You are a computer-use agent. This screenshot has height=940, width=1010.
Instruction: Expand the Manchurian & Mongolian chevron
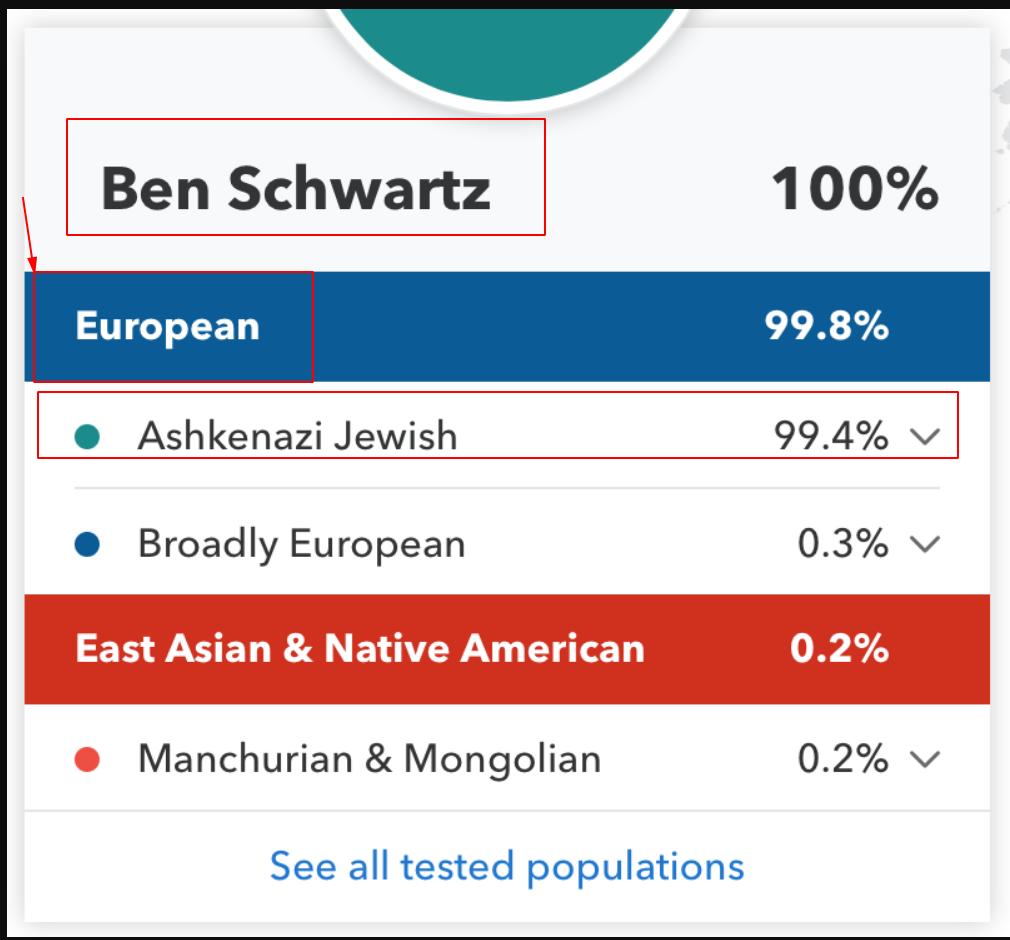point(926,759)
